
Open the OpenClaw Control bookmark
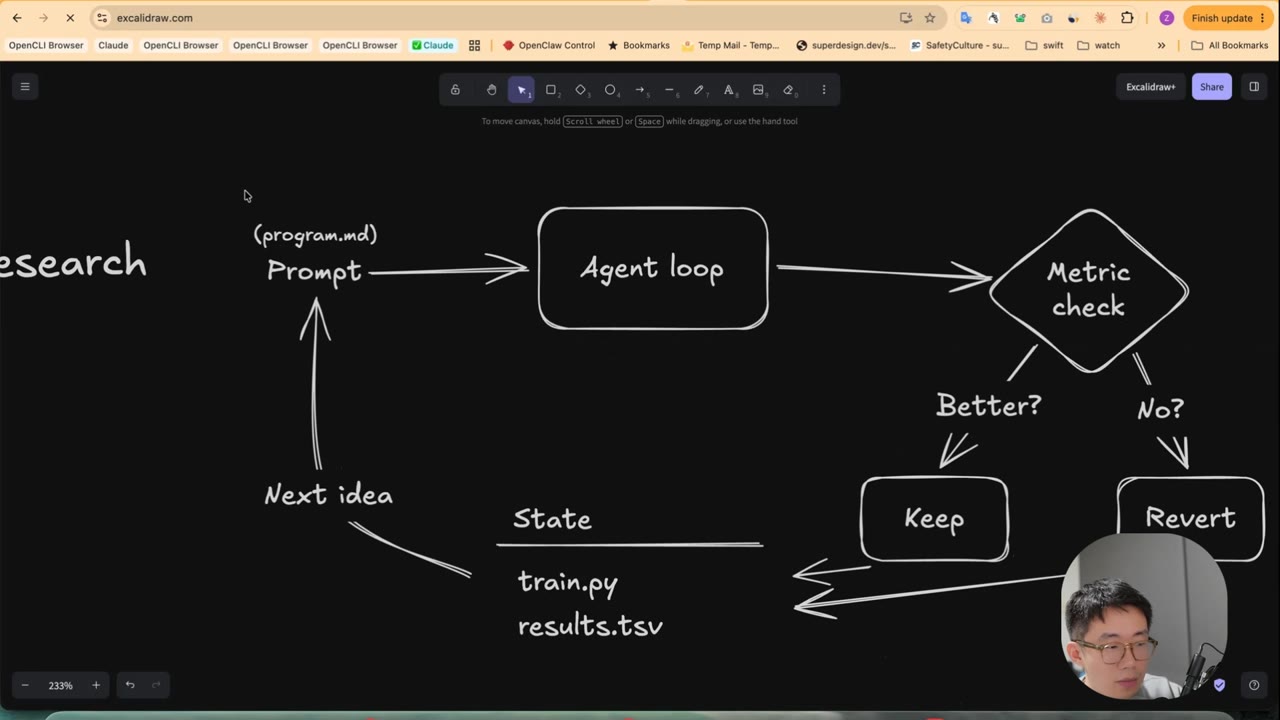[x=549, y=45]
